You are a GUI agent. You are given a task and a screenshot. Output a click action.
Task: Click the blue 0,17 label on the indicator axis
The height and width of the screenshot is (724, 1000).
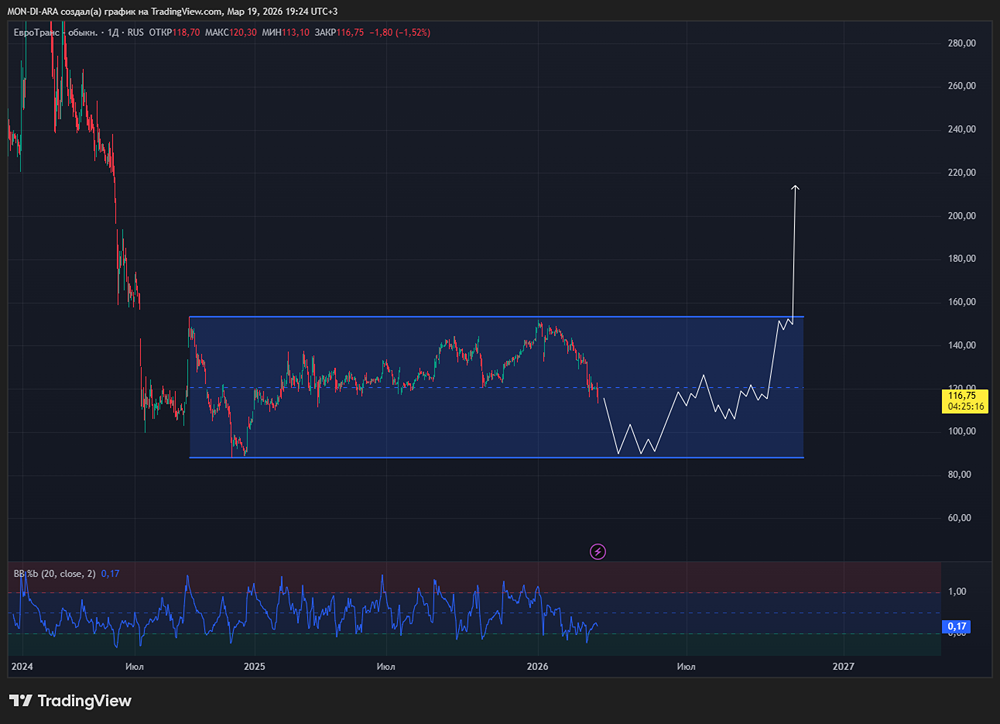click(956, 626)
